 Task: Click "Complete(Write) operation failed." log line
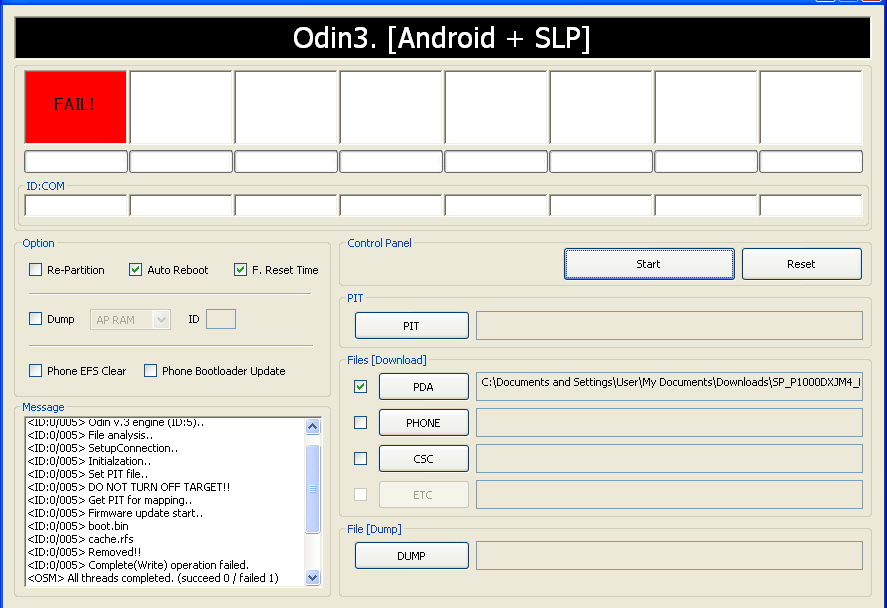tap(138, 565)
